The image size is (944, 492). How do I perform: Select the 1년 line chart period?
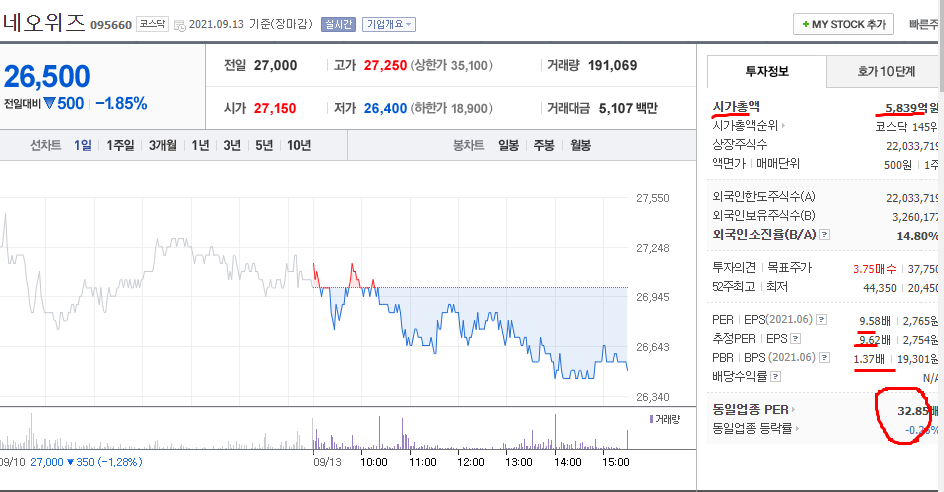coord(200,145)
